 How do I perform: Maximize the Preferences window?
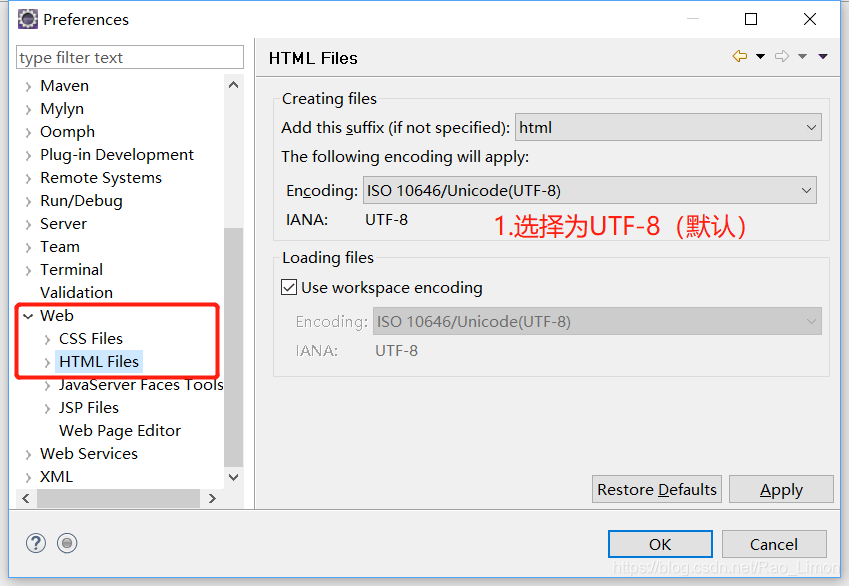(x=751, y=19)
